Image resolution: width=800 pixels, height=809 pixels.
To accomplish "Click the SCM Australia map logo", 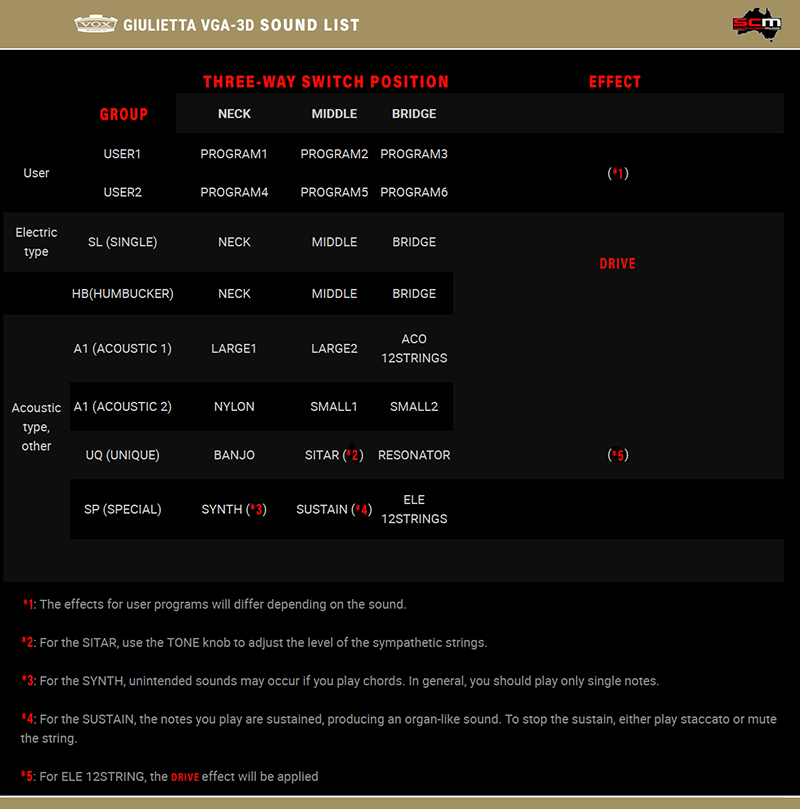I will (x=757, y=24).
